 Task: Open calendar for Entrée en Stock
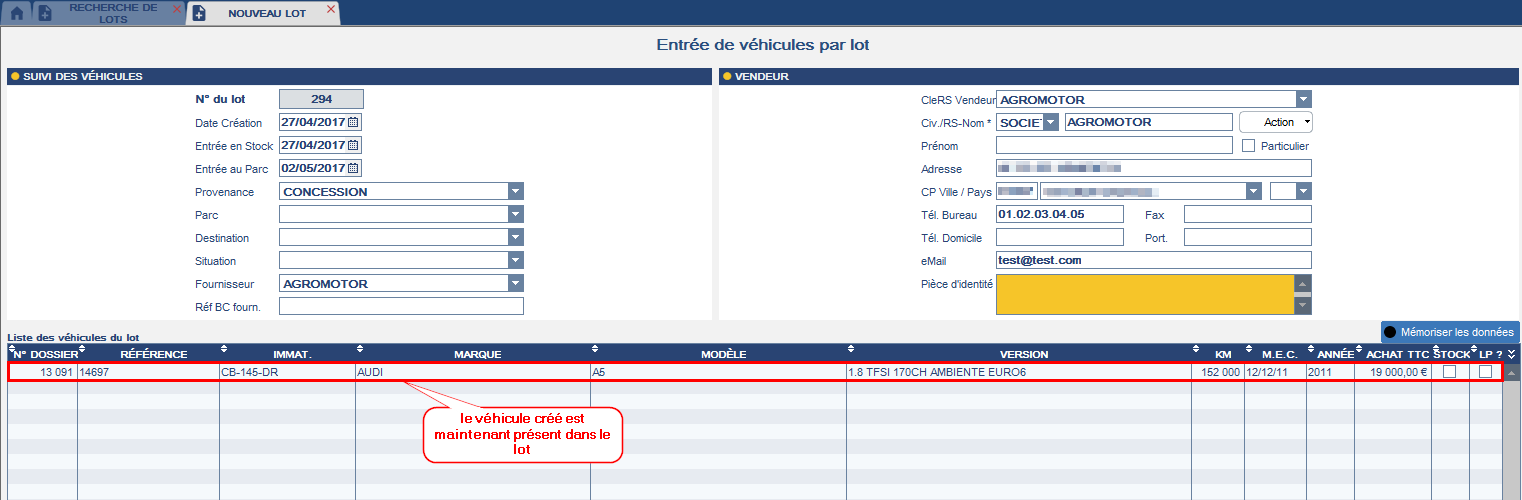(352, 145)
